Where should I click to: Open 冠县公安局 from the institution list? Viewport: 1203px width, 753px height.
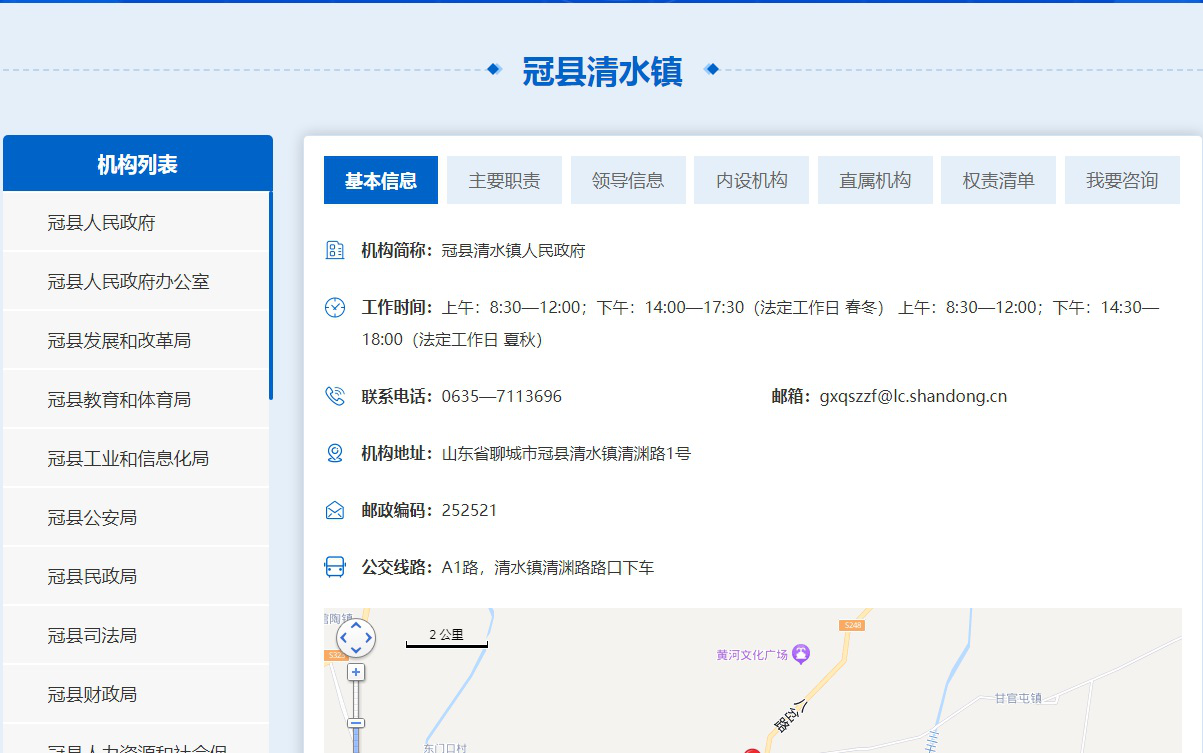[92, 518]
